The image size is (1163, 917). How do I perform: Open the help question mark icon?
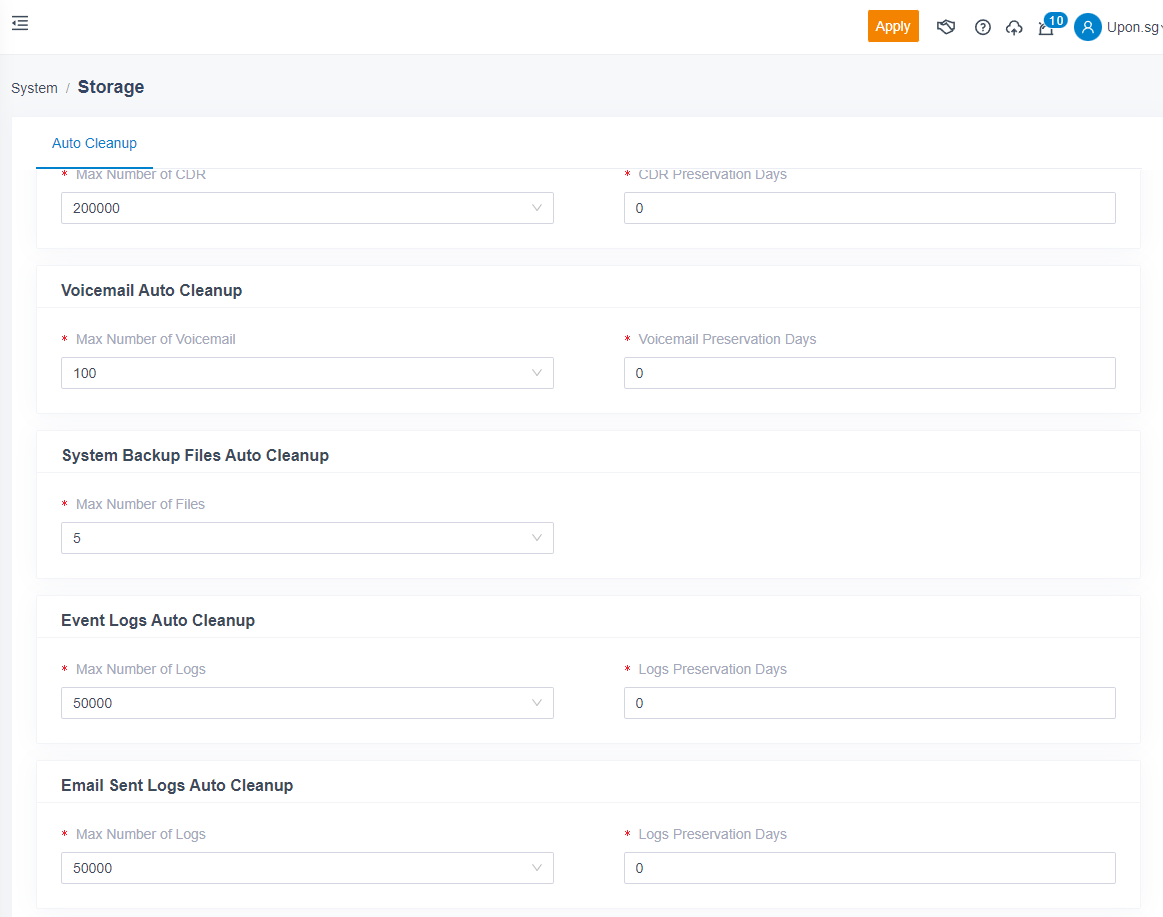983,28
